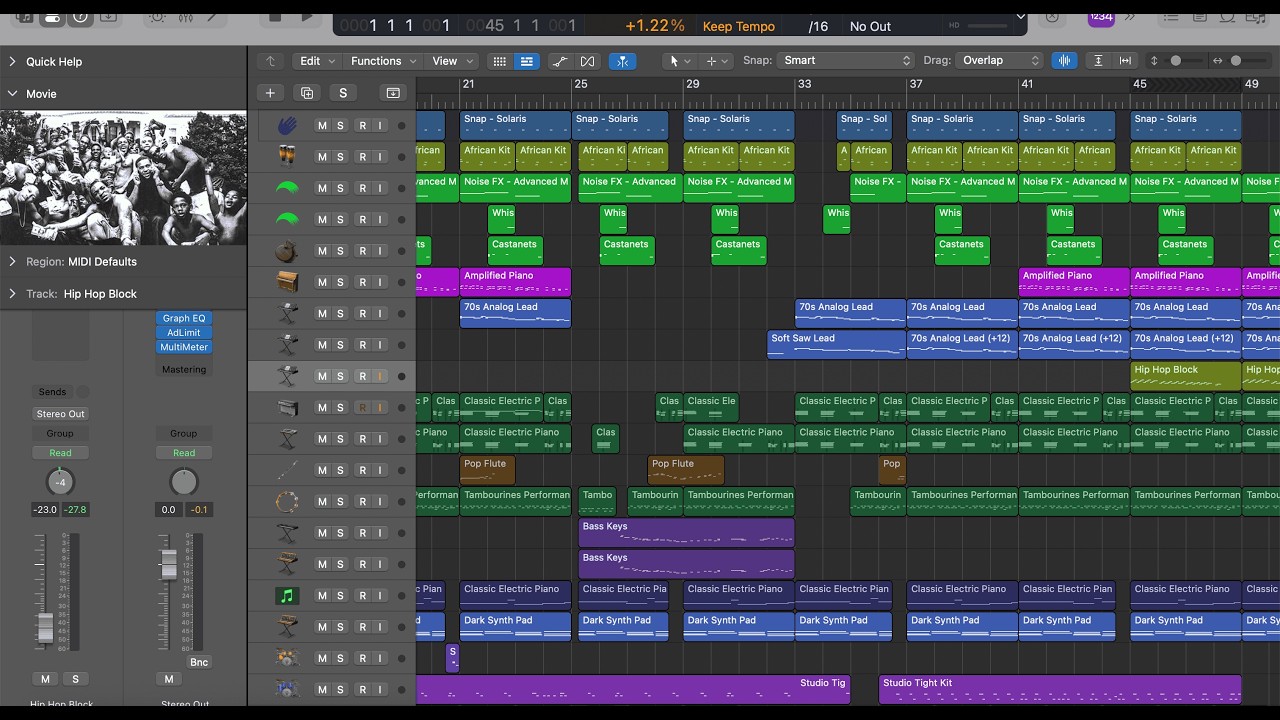
Task: Click the green music note track icon
Action: (288, 596)
